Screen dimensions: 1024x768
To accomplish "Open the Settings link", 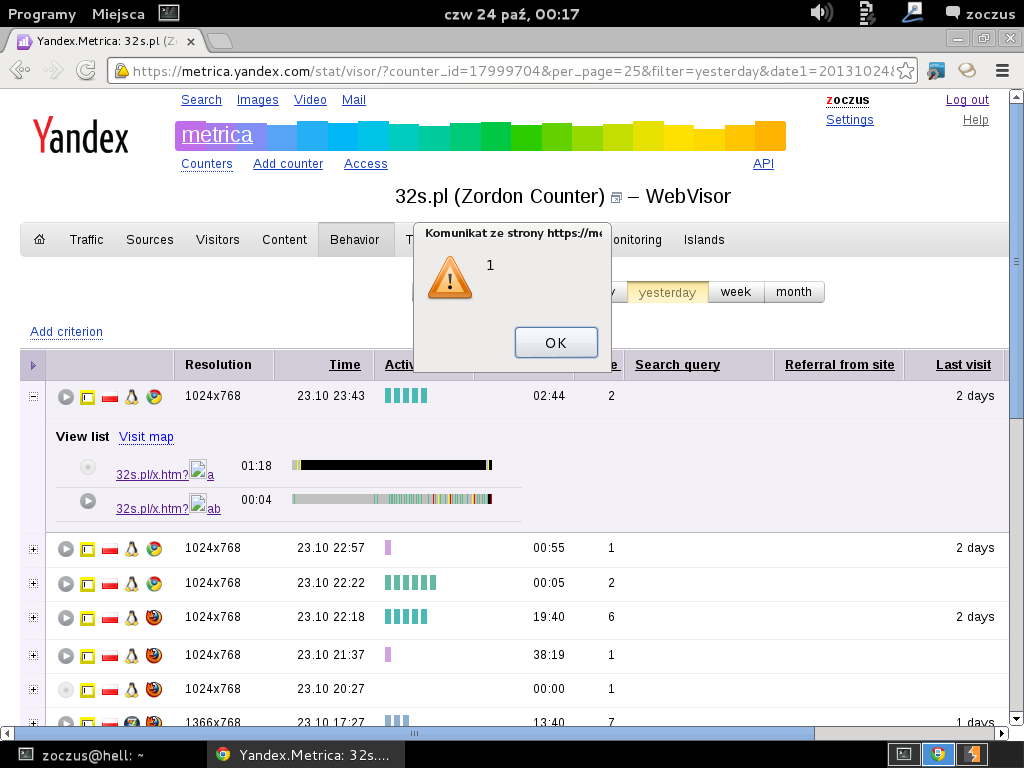I will [850, 120].
